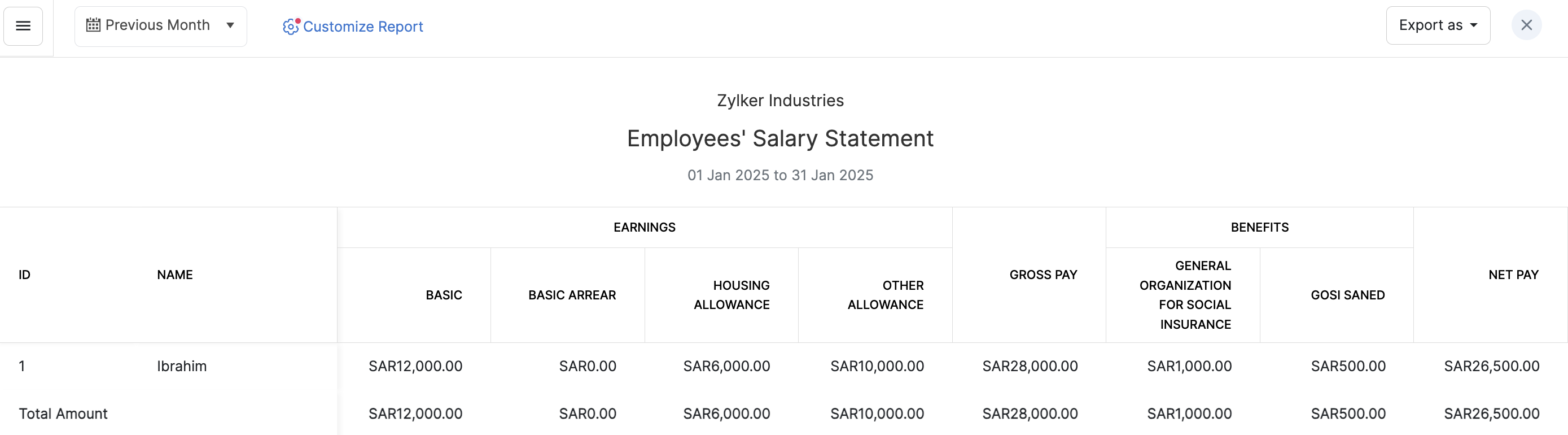The width and height of the screenshot is (1568, 435).
Task: Click the calendar icon beside Previous Month
Action: [x=93, y=25]
